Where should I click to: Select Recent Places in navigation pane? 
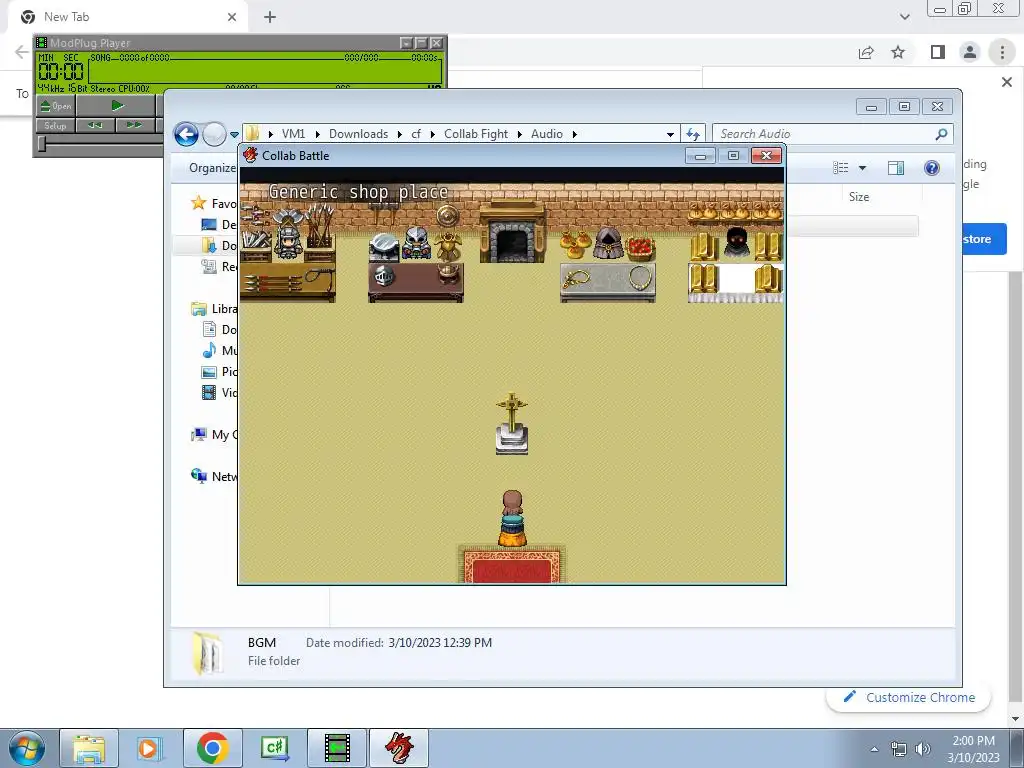pos(219,266)
